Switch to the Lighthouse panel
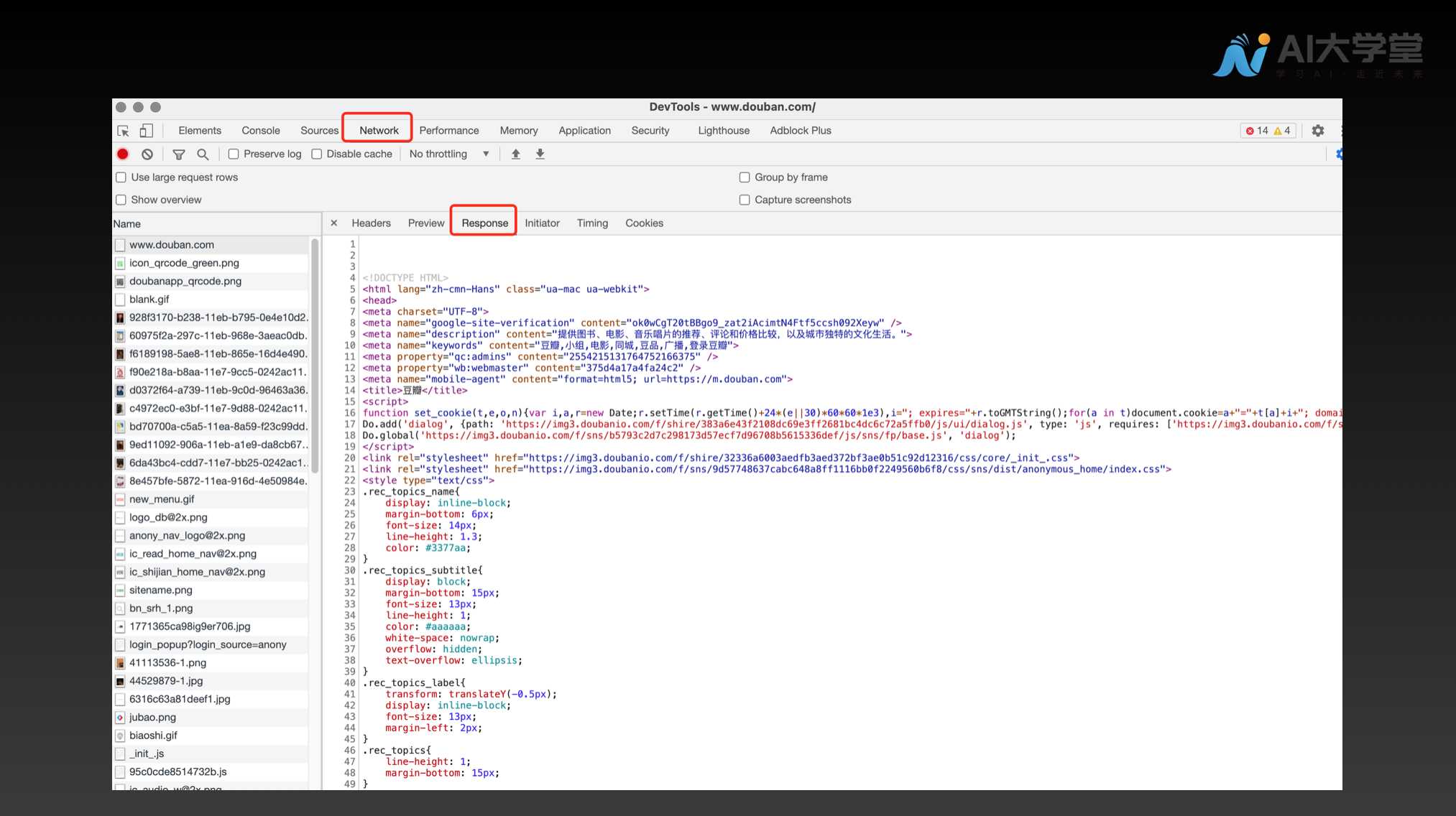This screenshot has width=1456, height=816. click(724, 131)
